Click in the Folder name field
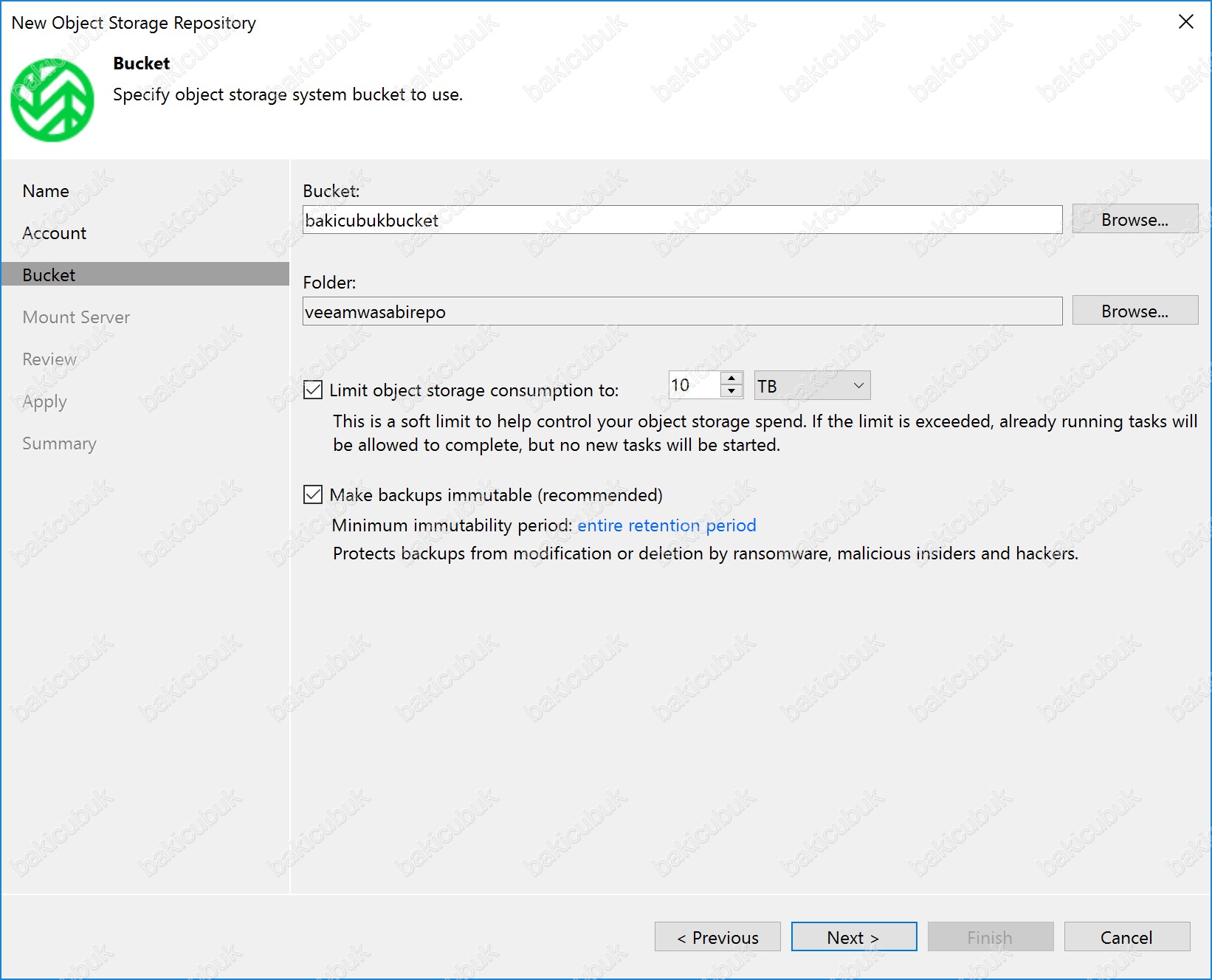 (x=681, y=311)
